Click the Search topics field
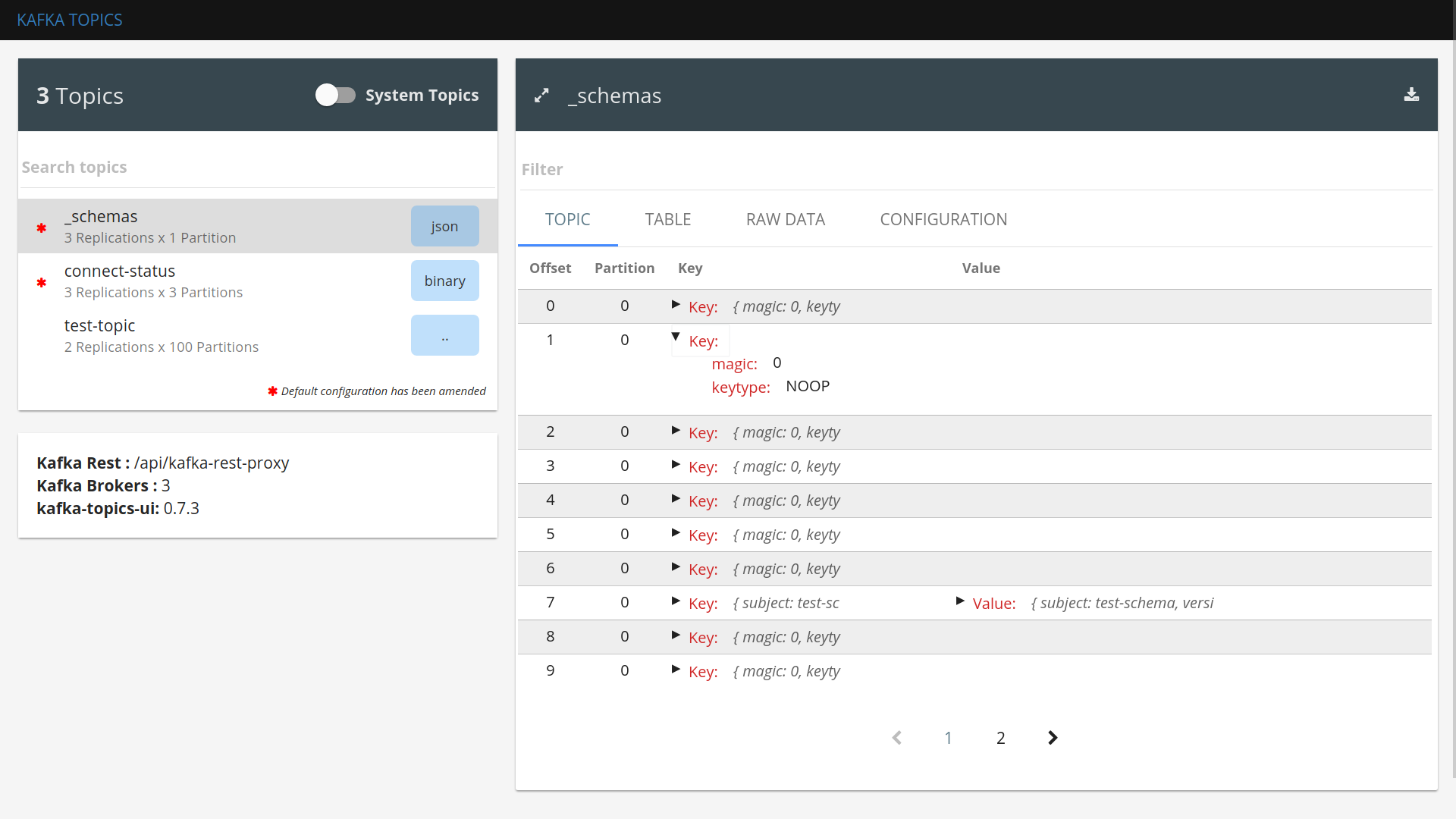This screenshot has width=1456, height=819. 258,168
